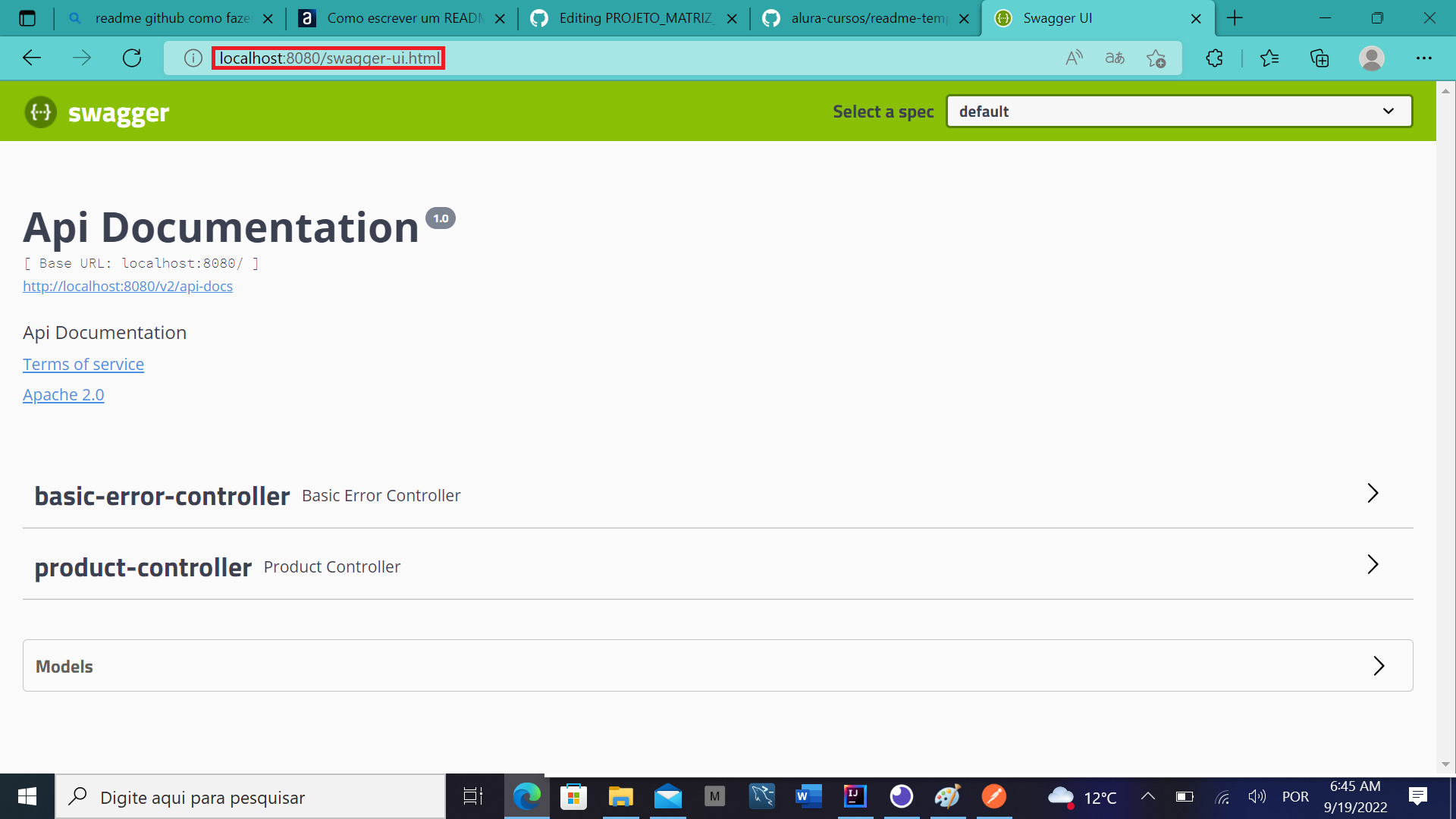Add current page to favorites
Screen dimensions: 1456x819
click(1156, 58)
